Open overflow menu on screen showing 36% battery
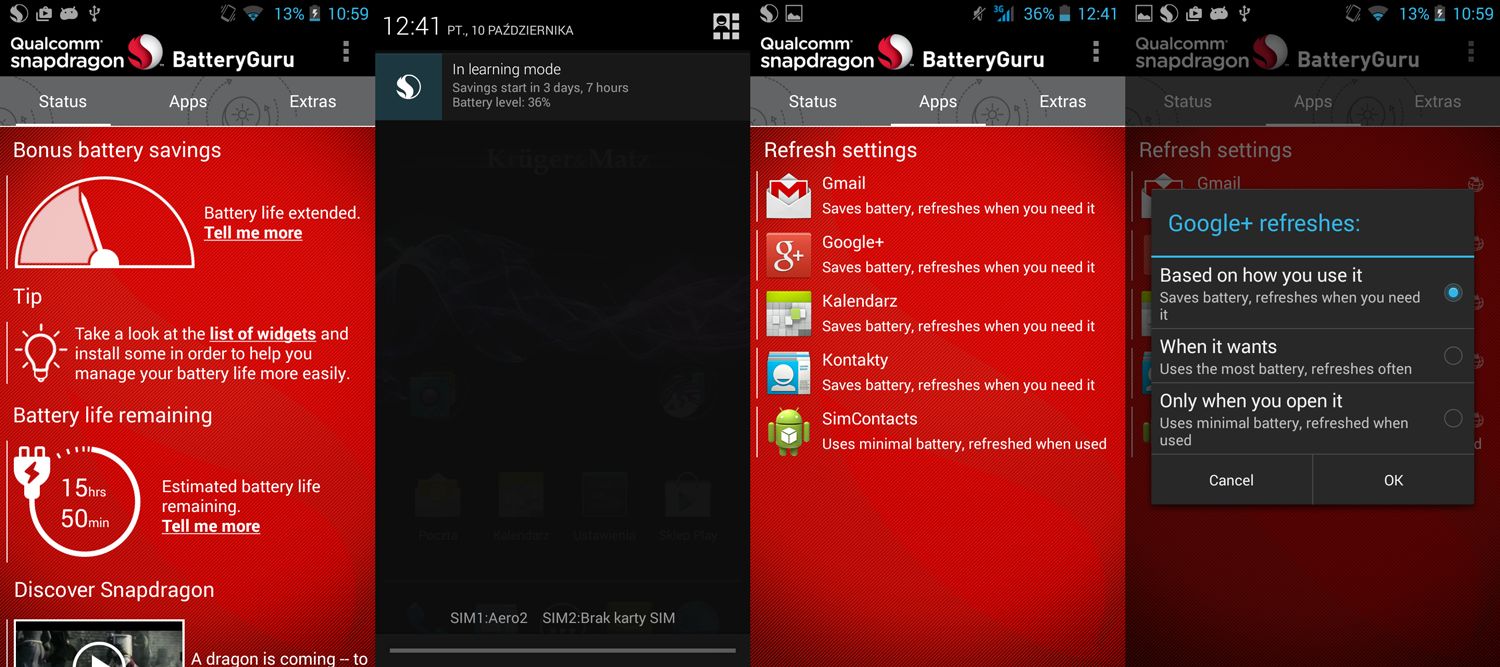Viewport: 1500px width, 667px height. pos(1096,51)
